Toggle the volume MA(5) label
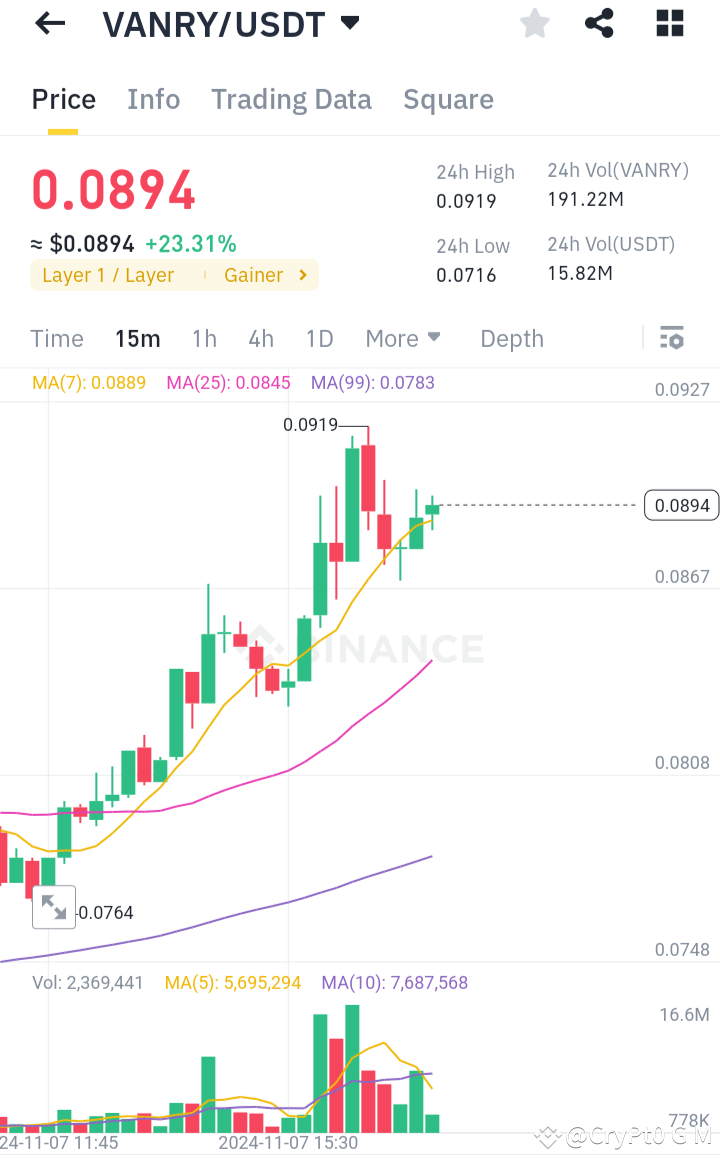 pos(233,982)
